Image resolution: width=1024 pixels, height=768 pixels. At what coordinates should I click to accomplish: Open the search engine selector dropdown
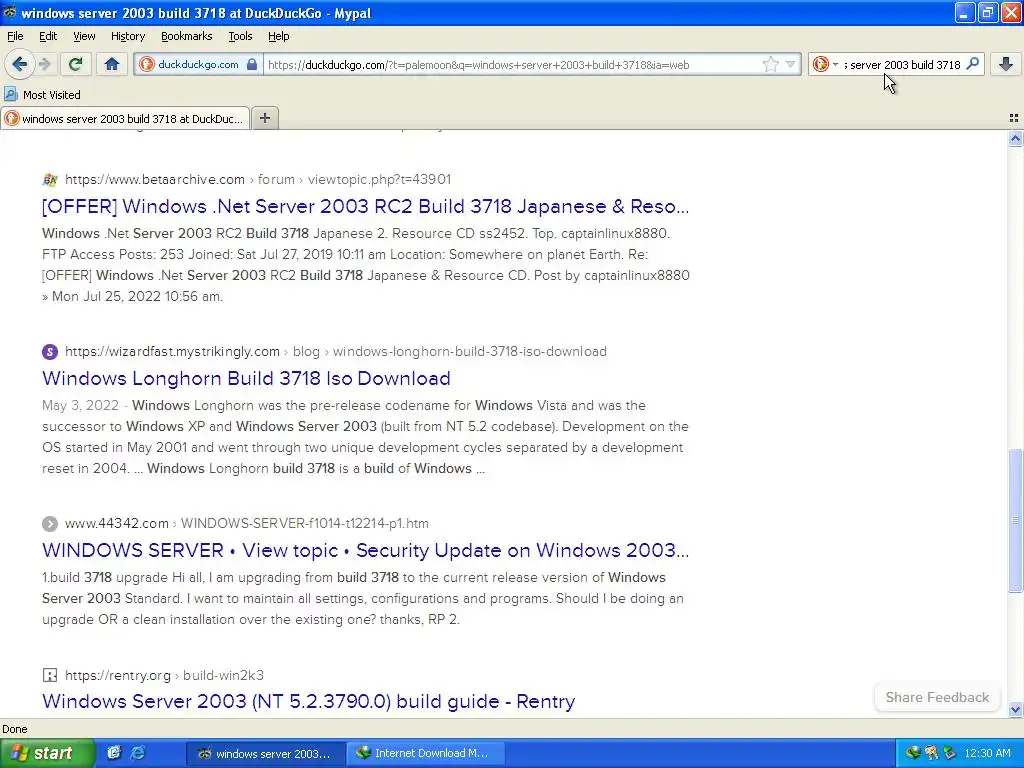pyautogui.click(x=825, y=64)
